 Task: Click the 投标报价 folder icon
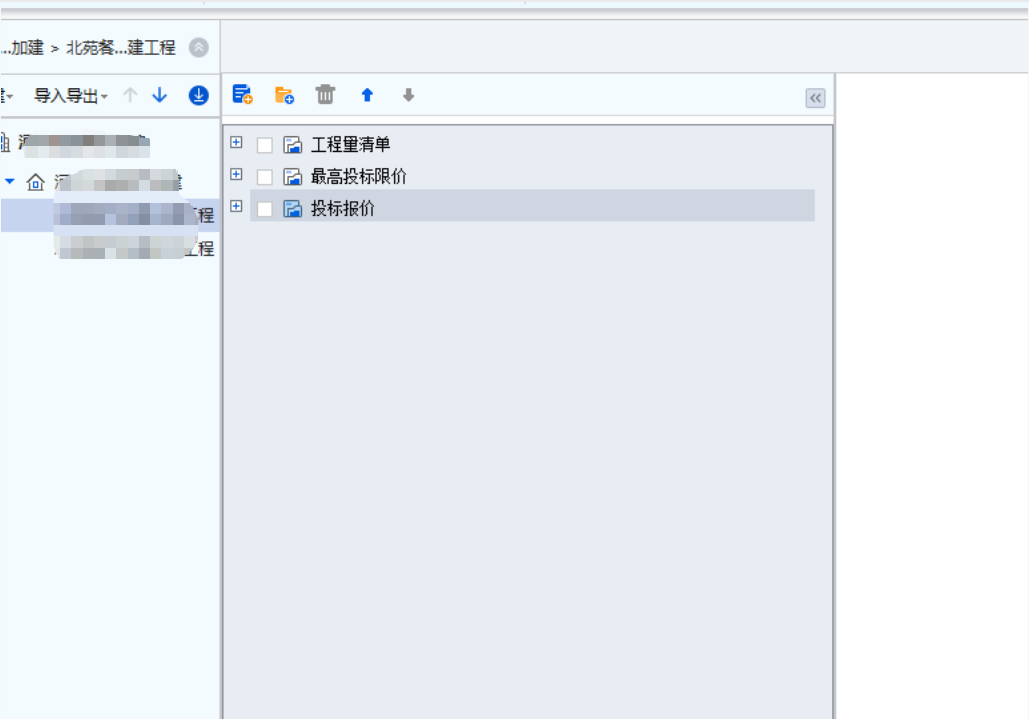(x=292, y=209)
